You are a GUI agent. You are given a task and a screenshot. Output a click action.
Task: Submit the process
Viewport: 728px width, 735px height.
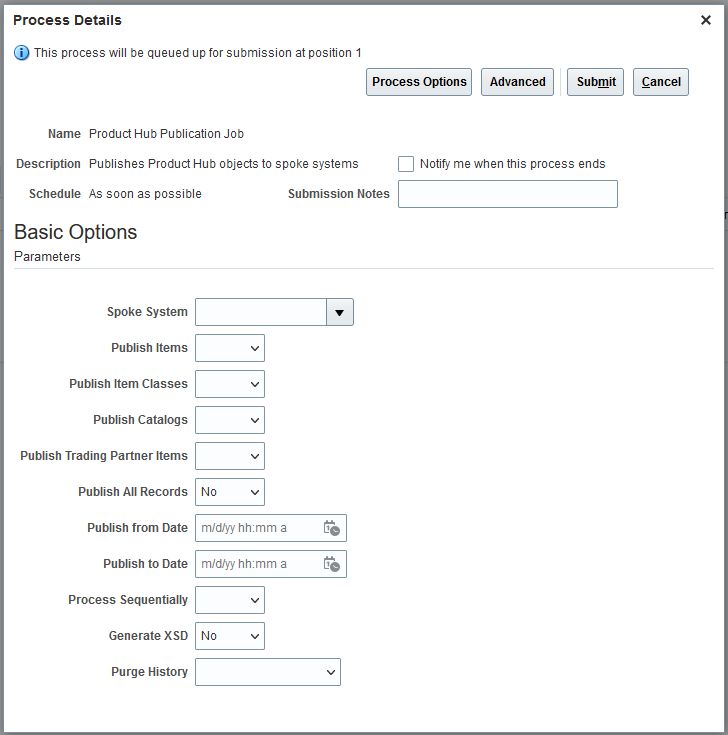[595, 82]
